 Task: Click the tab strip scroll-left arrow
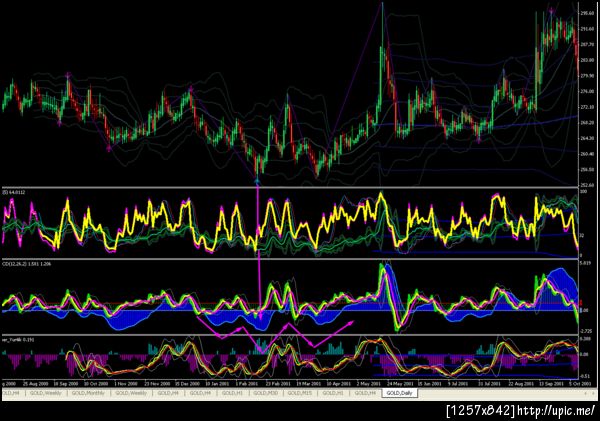(585, 393)
